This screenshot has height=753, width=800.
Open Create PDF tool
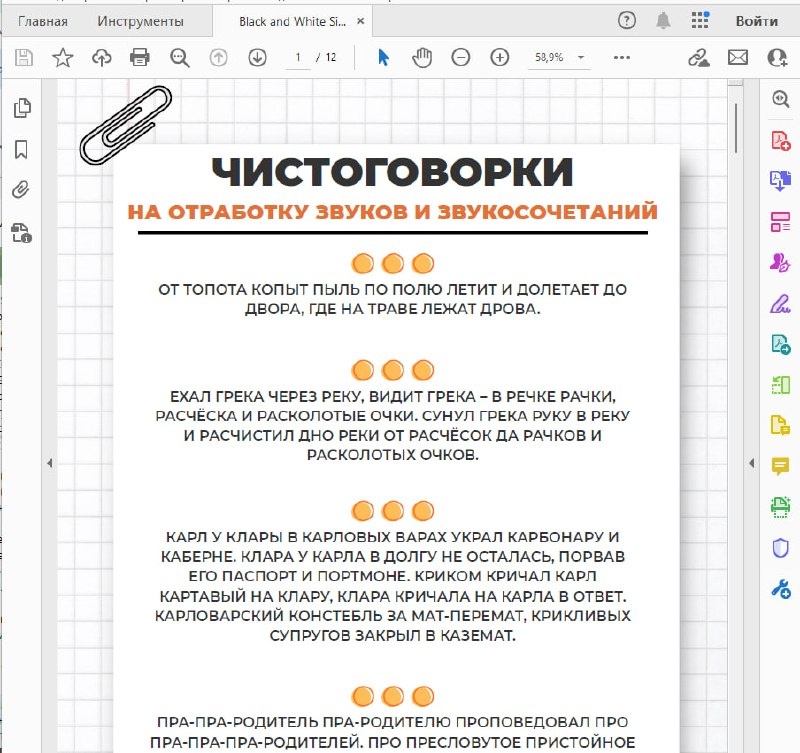[x=781, y=140]
